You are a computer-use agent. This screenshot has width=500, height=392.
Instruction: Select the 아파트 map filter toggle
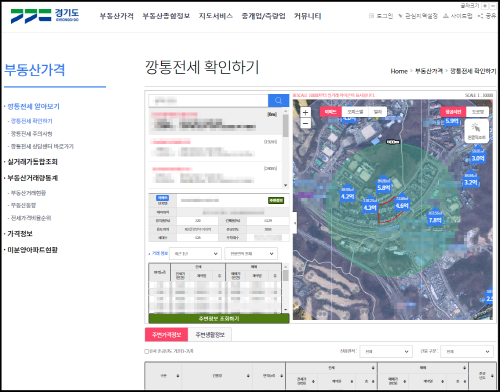point(330,112)
